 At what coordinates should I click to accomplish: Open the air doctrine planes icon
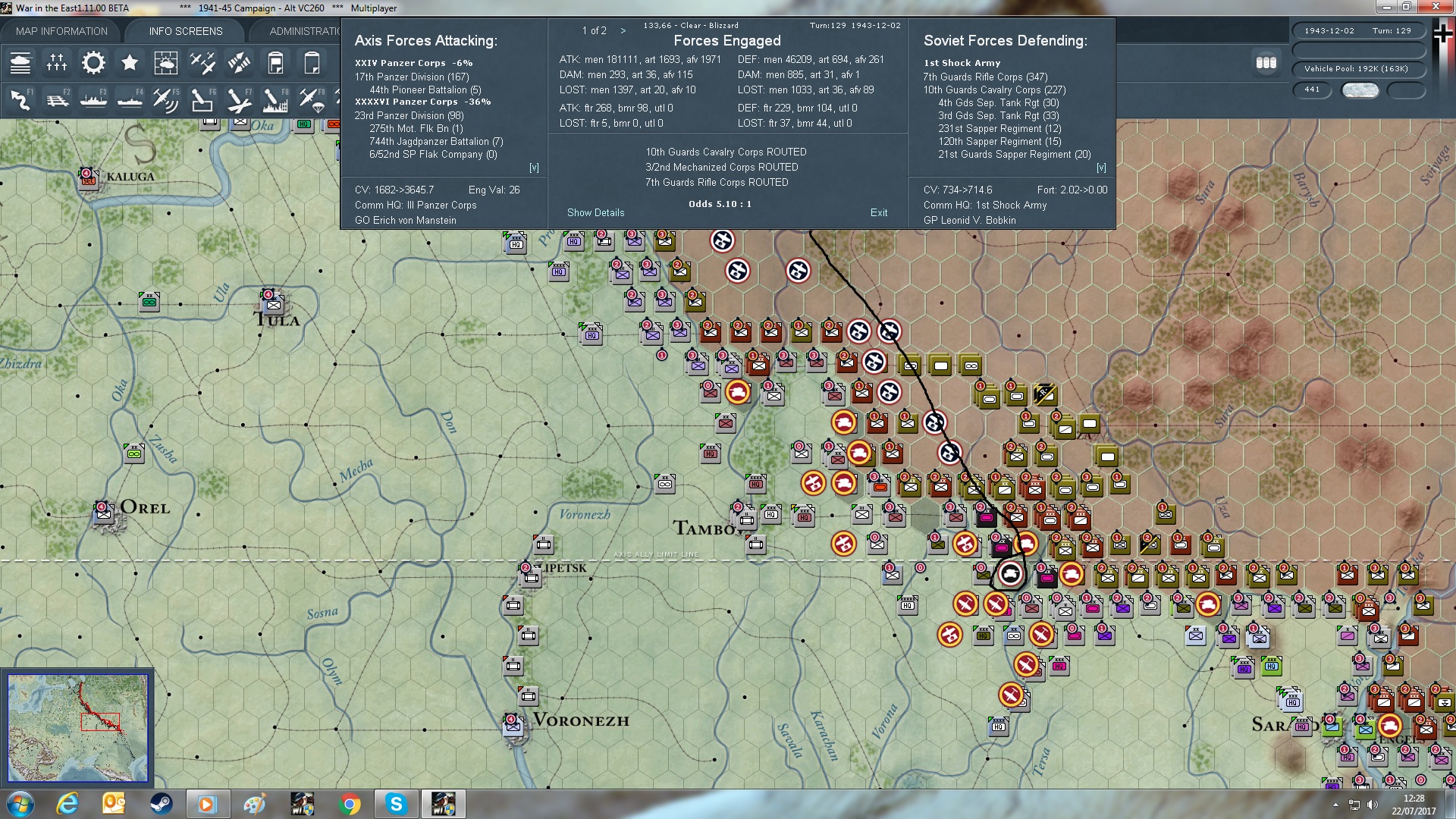[x=202, y=63]
